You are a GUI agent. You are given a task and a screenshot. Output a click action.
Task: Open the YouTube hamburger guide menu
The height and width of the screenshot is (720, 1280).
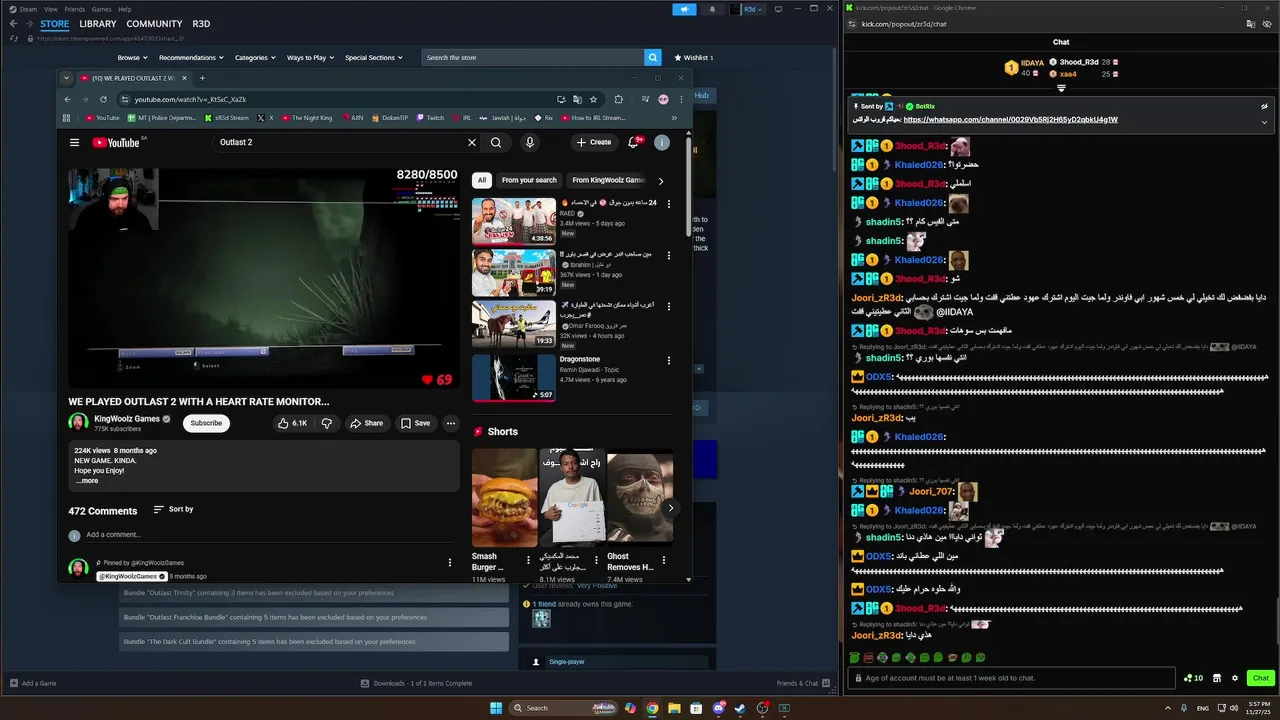click(74, 143)
